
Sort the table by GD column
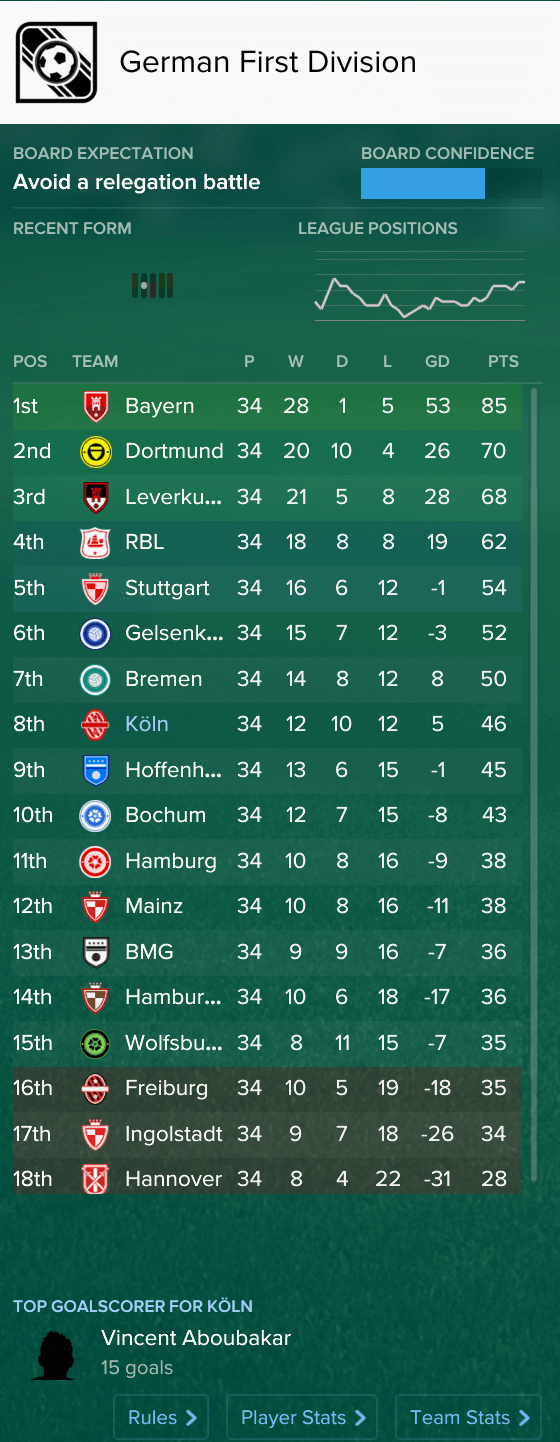point(437,361)
